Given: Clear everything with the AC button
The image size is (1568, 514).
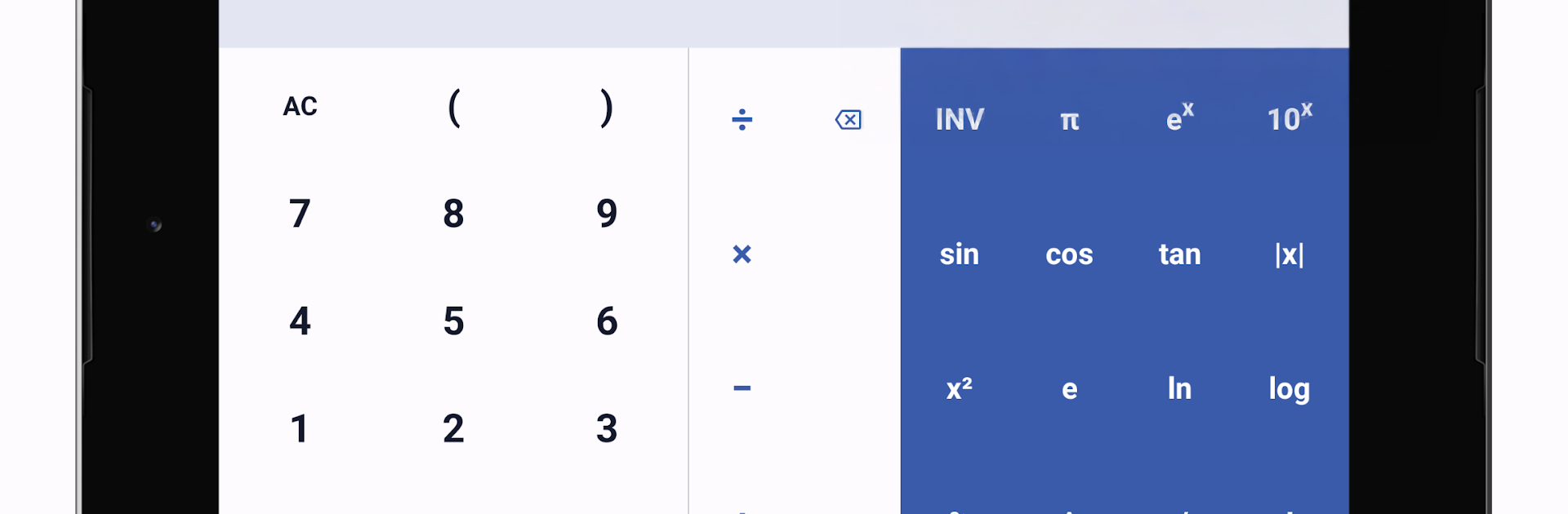Looking at the screenshot, I should click(x=300, y=107).
